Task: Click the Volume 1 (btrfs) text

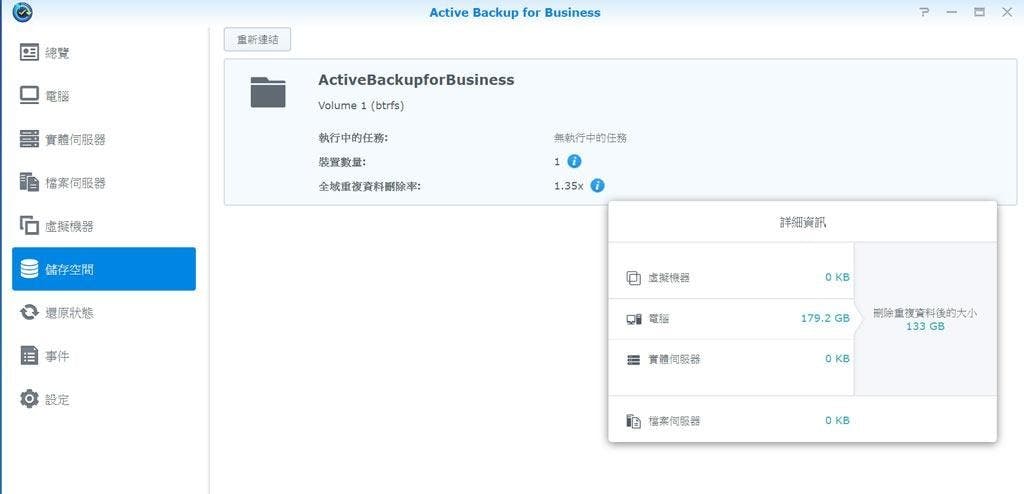Action: (361, 105)
